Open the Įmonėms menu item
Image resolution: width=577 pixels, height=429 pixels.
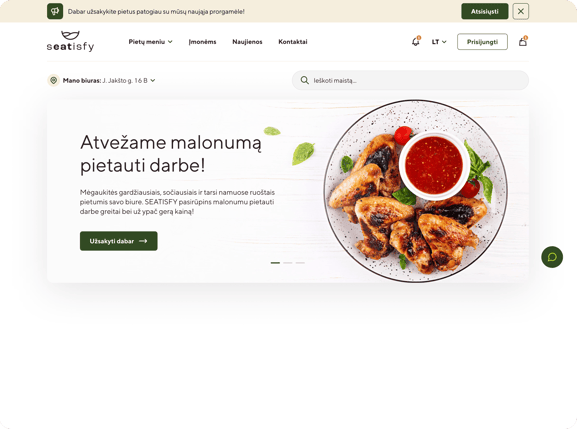tap(202, 42)
